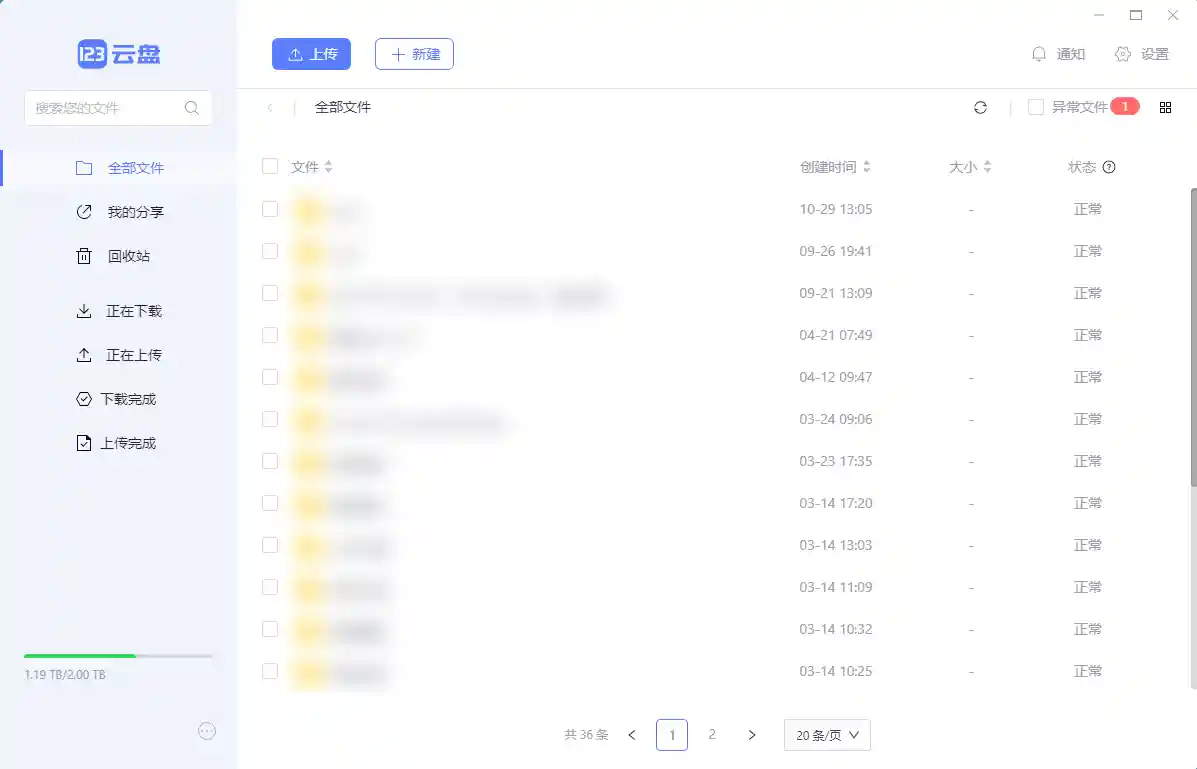The height and width of the screenshot is (769, 1197).
Task: Select page 2 in pagination
Action: click(x=712, y=735)
